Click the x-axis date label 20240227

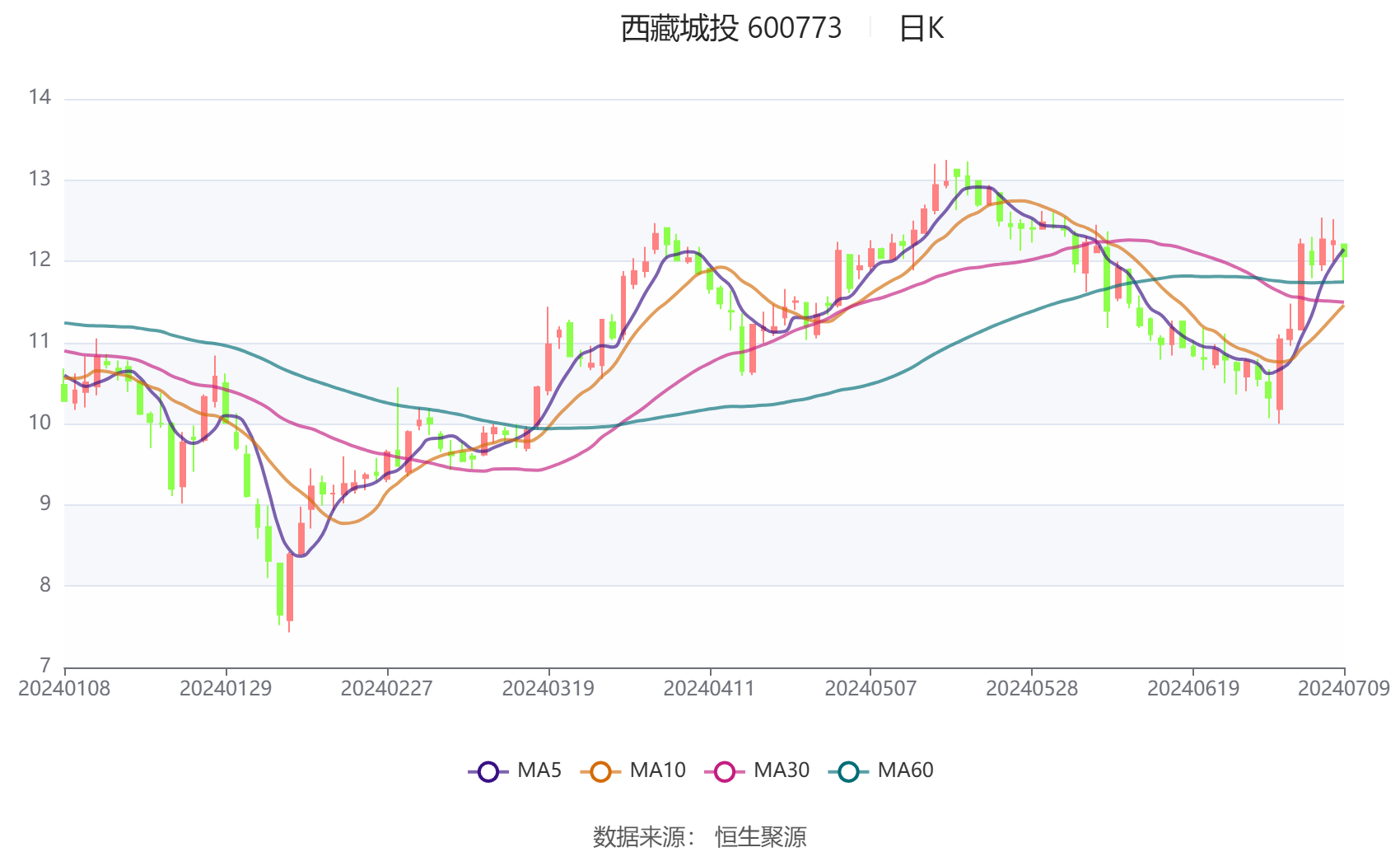point(387,689)
